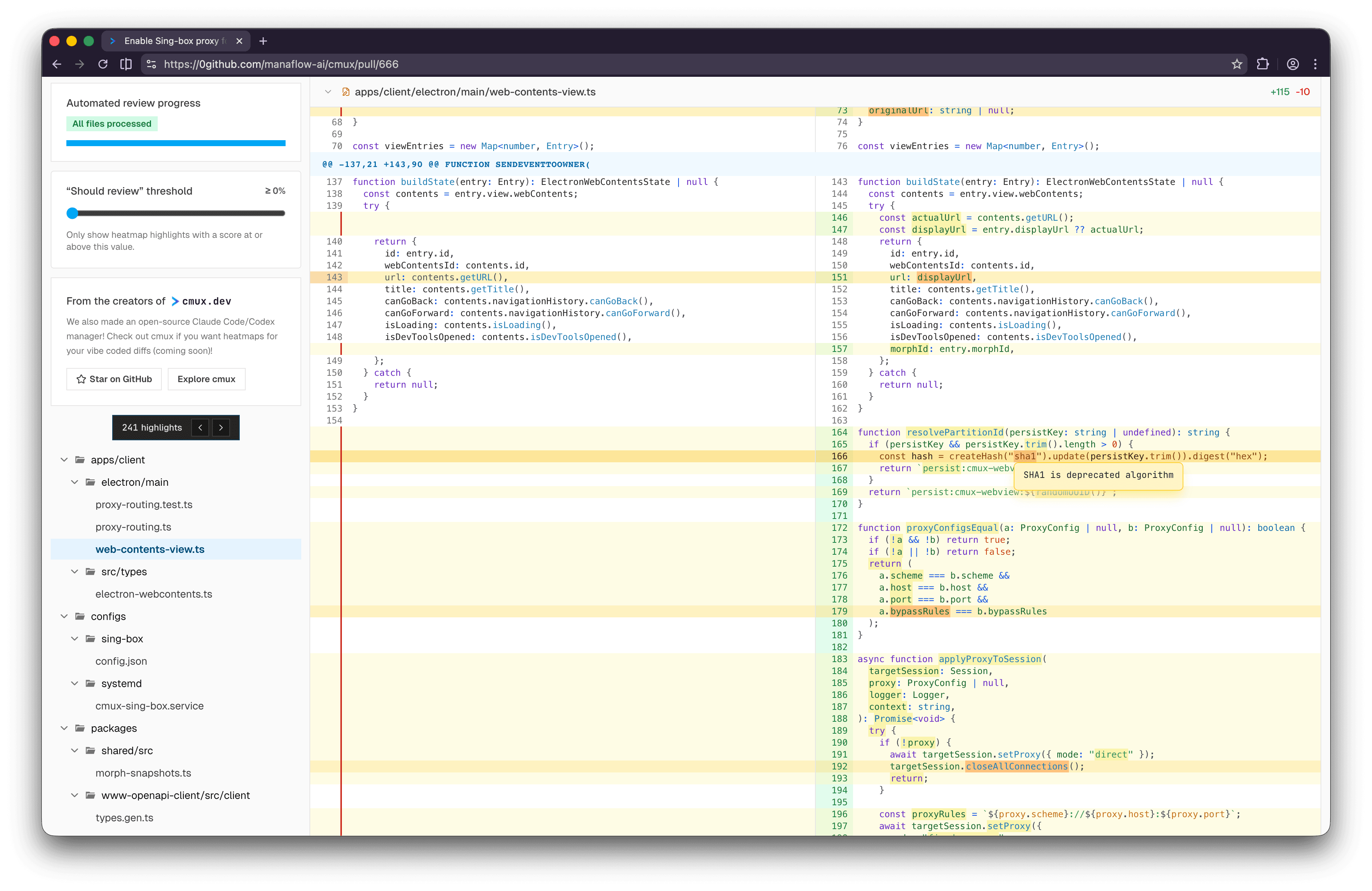Collapse the electron/main folder
This screenshot has height=891, width=1372.
pyautogui.click(x=74, y=482)
